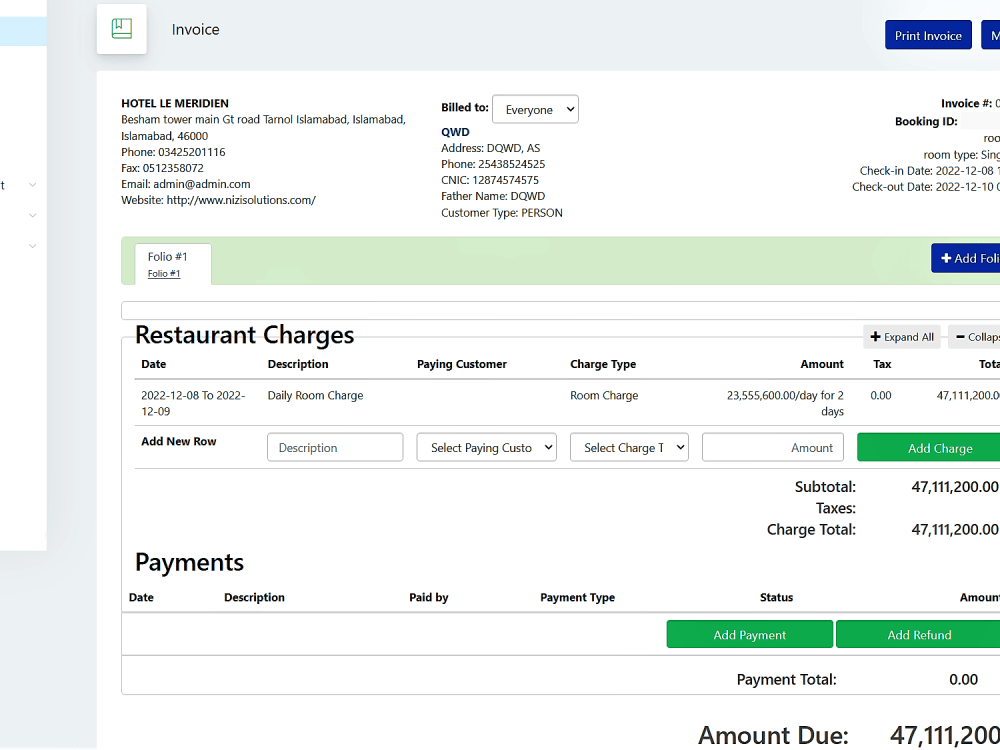This screenshot has width=1000, height=750.
Task: Click the Add Payment button
Action: coord(749,635)
